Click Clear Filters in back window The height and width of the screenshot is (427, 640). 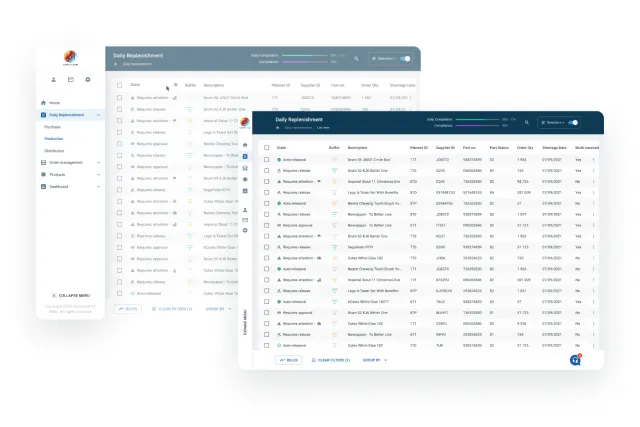(x=172, y=309)
